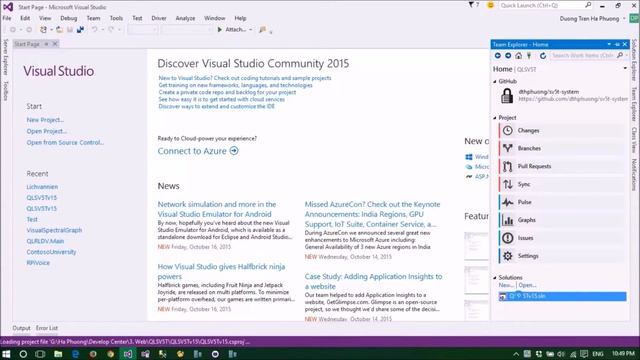The width and height of the screenshot is (640, 360).
Task: Launch Edge browser from taskbar
Action: [76, 354]
